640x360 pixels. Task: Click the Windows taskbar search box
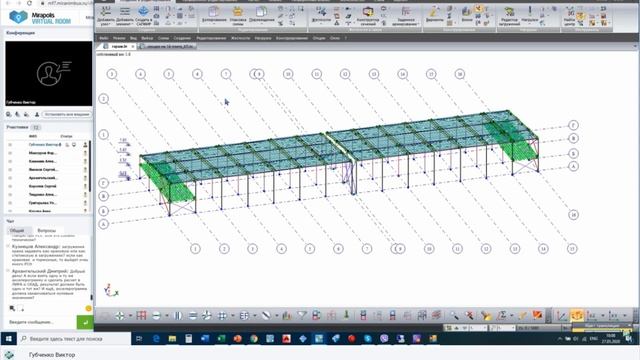[x=74, y=339]
